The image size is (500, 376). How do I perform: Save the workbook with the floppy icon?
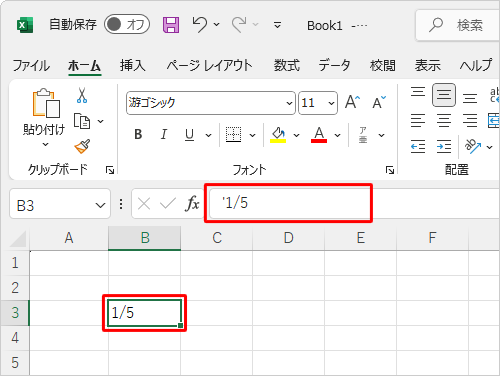click(x=171, y=25)
